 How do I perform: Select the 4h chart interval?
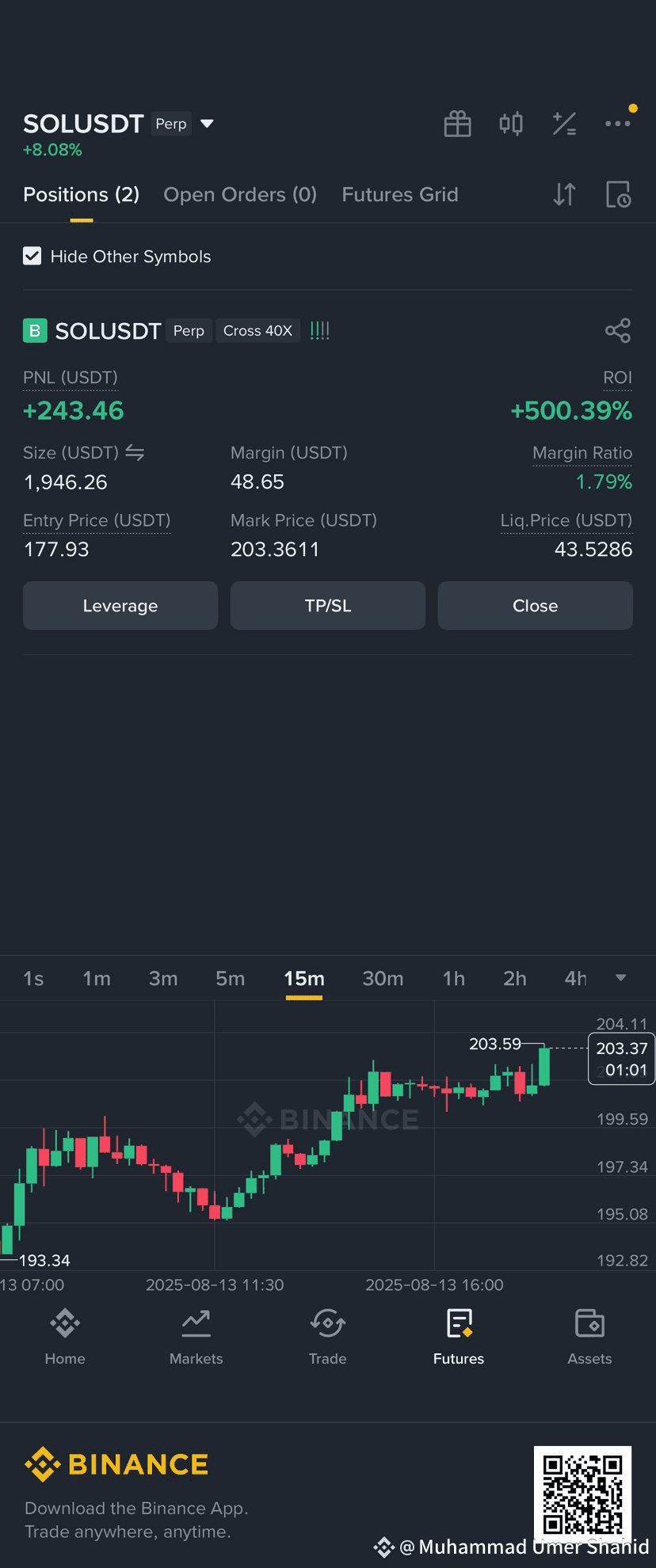(576, 978)
